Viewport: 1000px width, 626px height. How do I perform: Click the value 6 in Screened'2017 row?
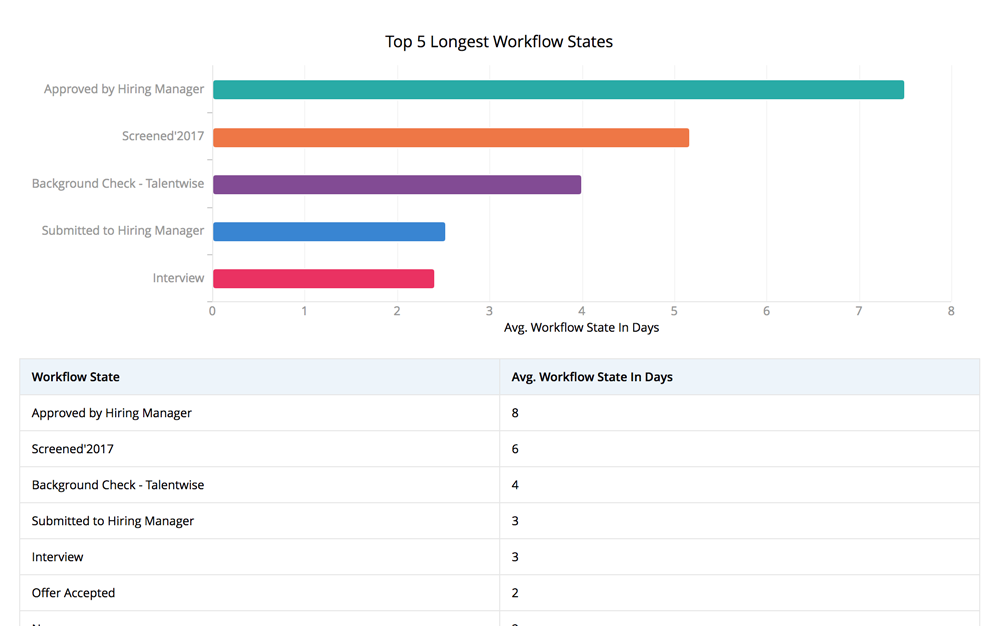tap(515, 449)
